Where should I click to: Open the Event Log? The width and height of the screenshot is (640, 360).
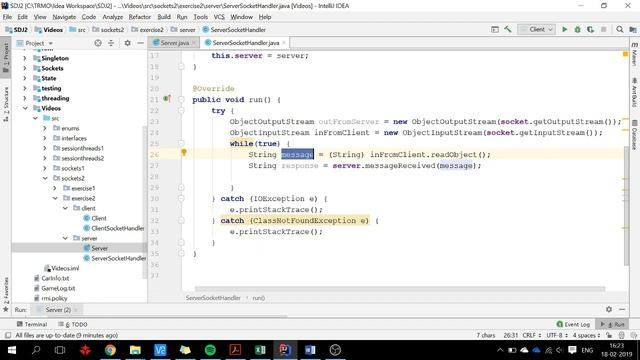pyautogui.click(x=573, y=324)
